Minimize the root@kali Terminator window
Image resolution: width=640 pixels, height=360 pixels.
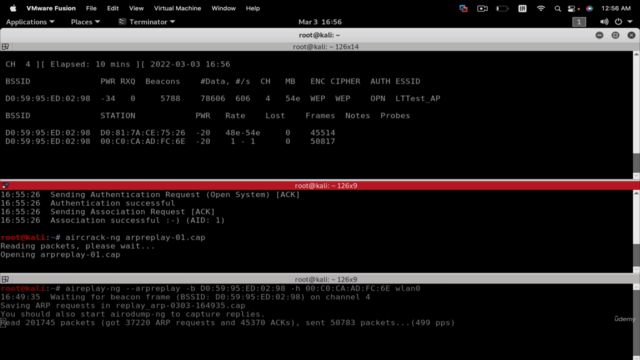tap(599, 36)
